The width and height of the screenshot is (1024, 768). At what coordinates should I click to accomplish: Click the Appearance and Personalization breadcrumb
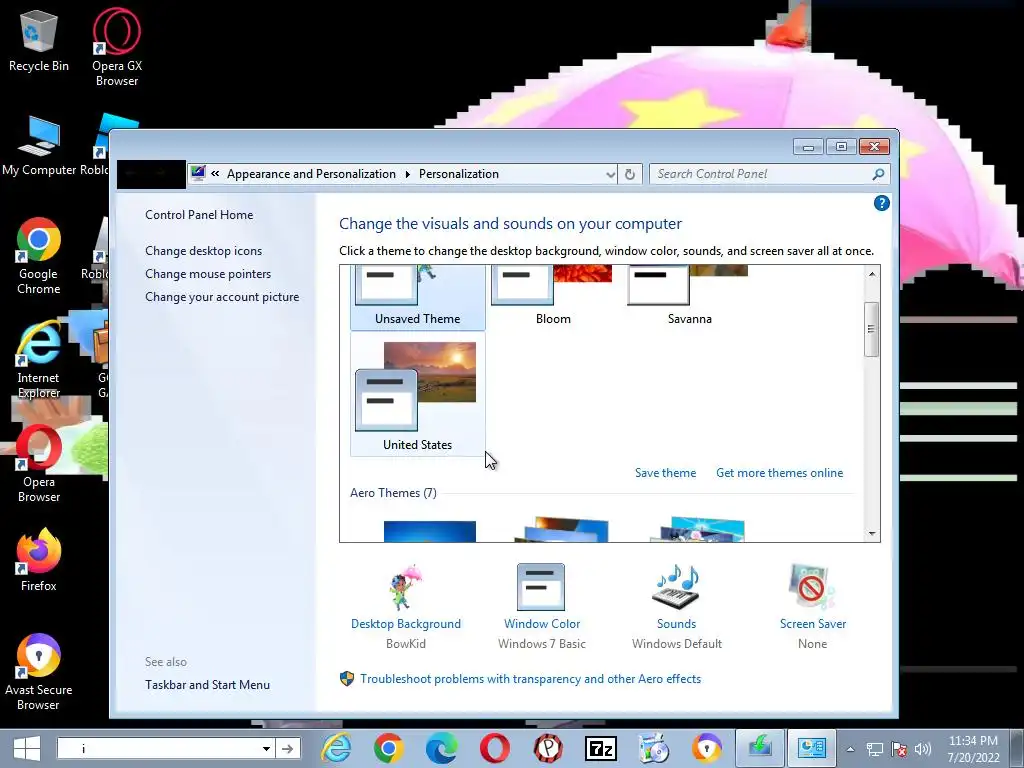(311, 174)
